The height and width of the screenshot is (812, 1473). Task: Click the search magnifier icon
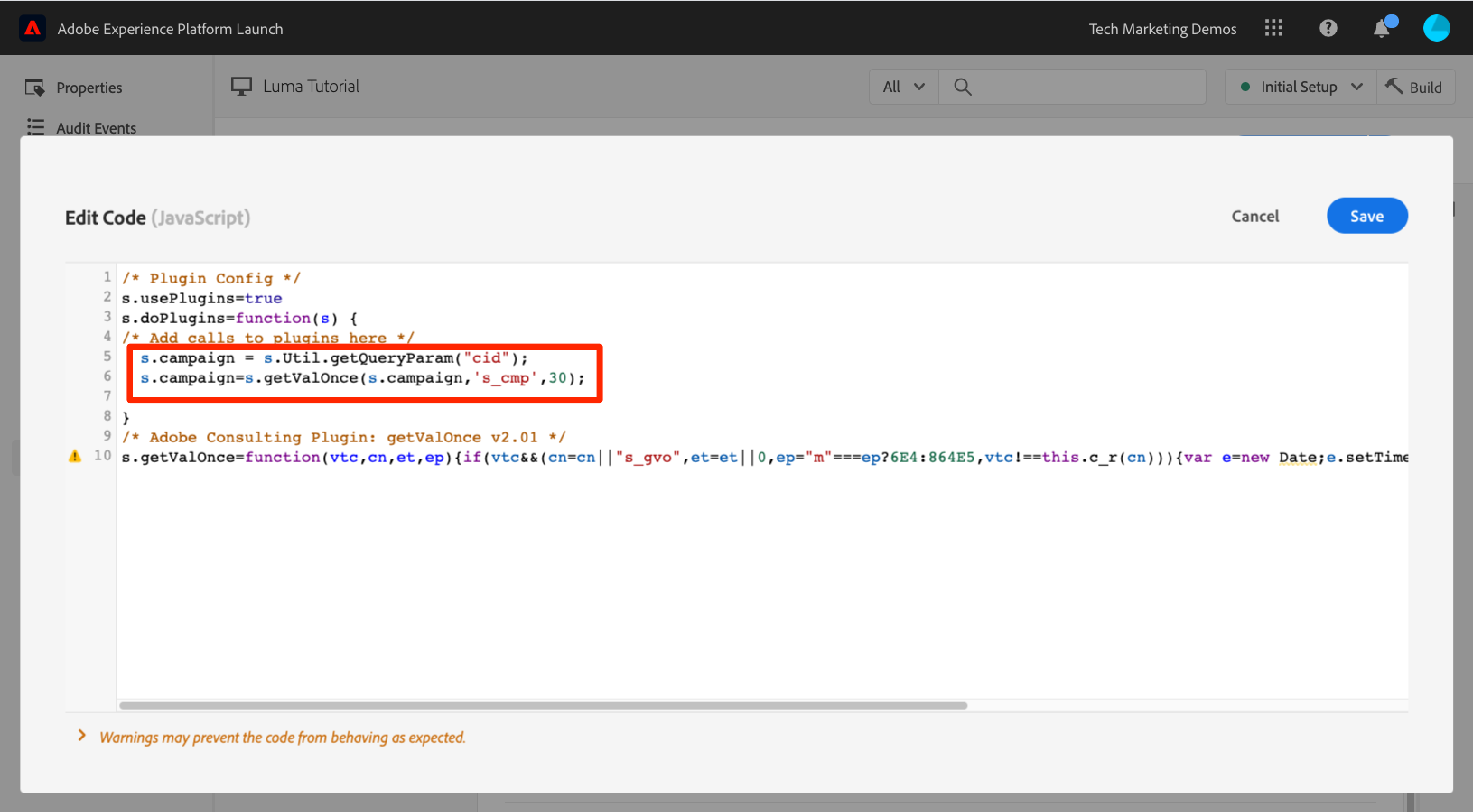coord(962,87)
